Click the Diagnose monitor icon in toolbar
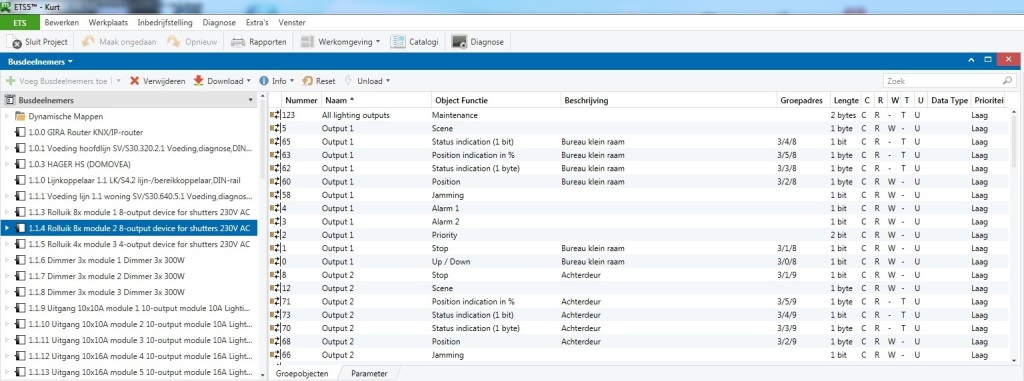 pos(459,42)
